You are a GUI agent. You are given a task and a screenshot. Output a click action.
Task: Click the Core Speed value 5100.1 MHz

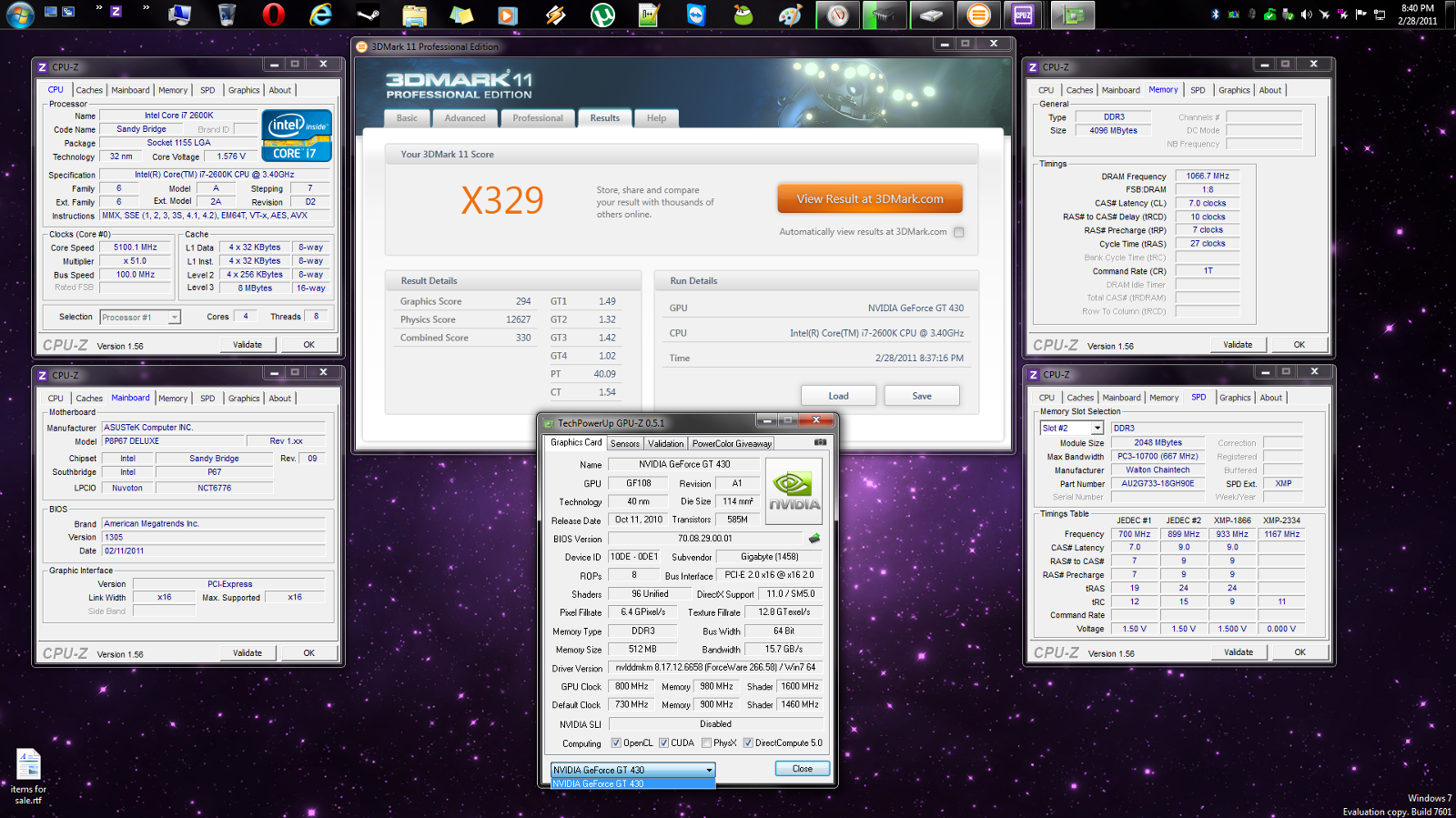pos(135,247)
